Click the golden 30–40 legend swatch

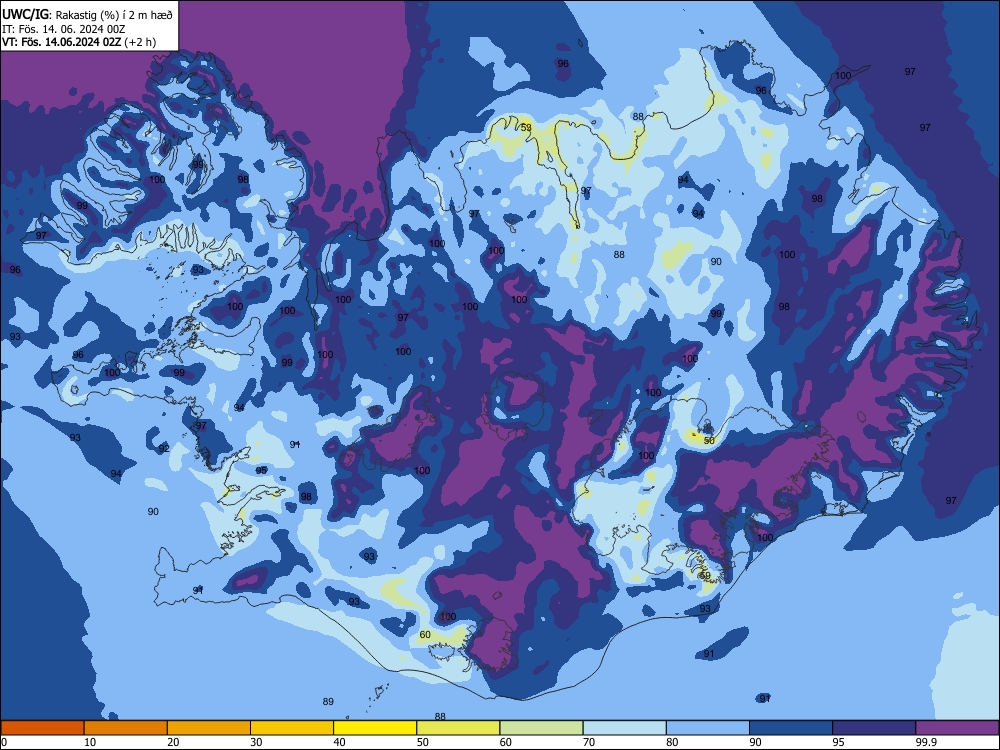click(292, 728)
